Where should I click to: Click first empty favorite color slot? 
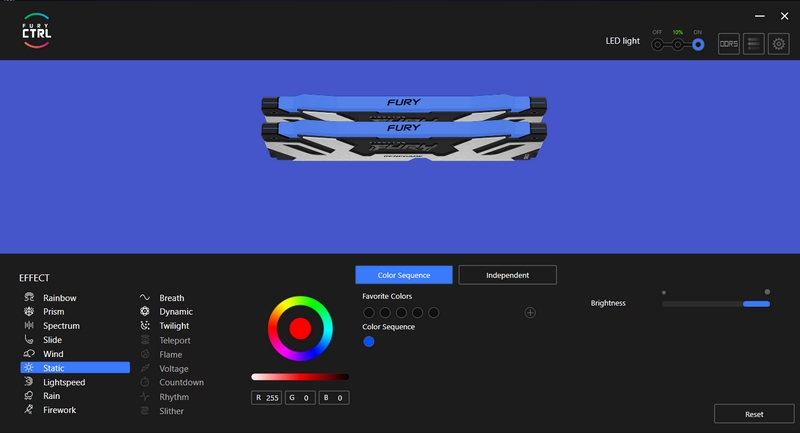click(368, 313)
